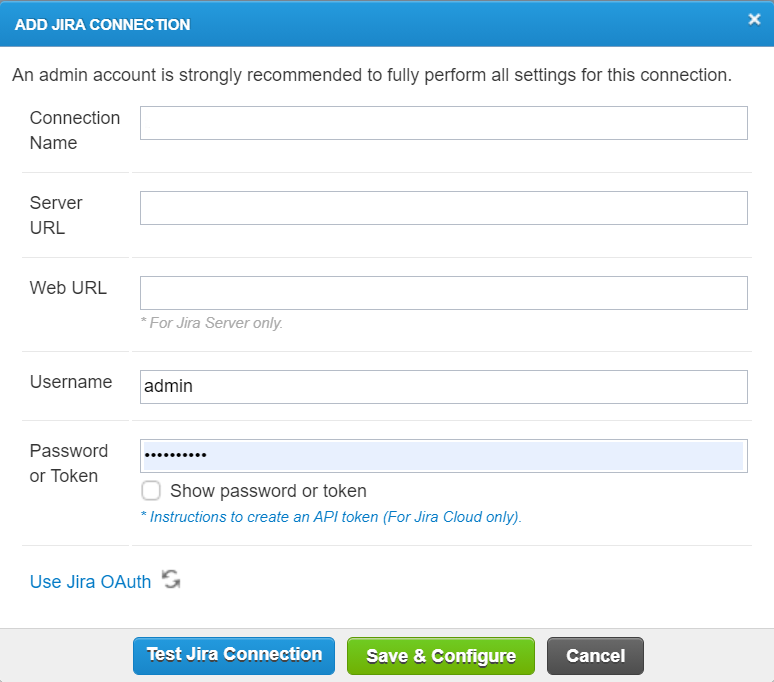
Task: Click the 'Server URL' field label
Action: click(56, 215)
